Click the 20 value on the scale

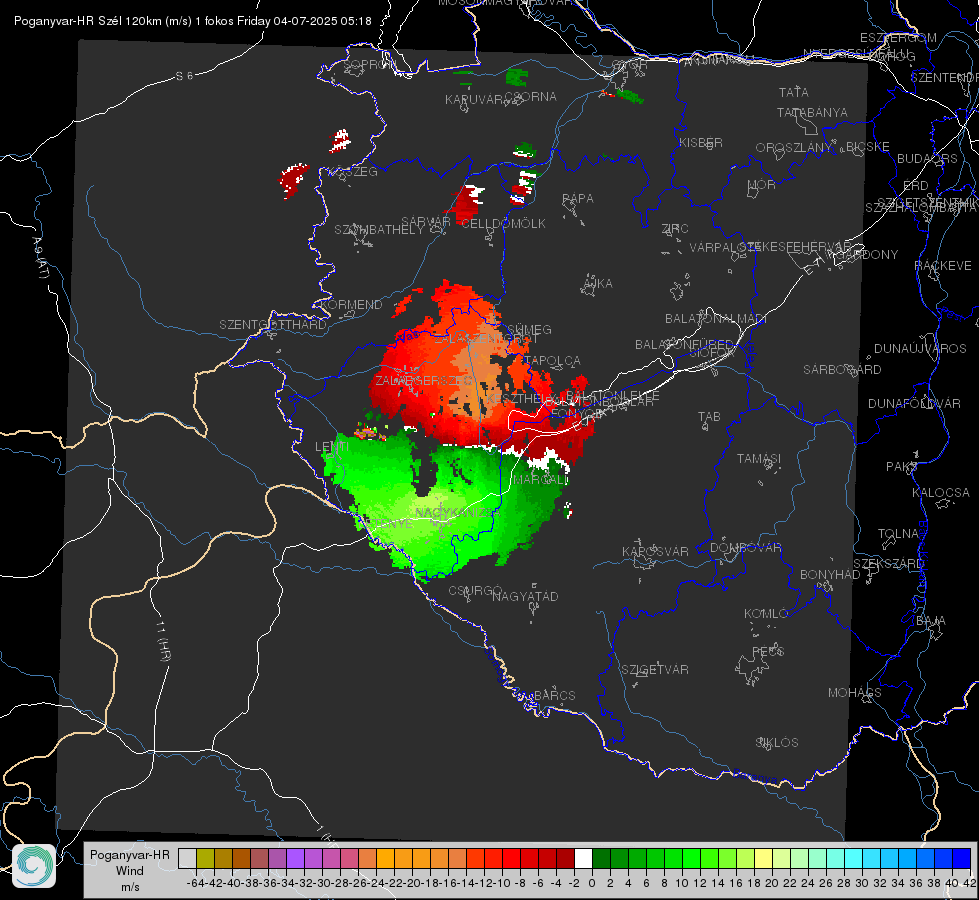click(772, 883)
